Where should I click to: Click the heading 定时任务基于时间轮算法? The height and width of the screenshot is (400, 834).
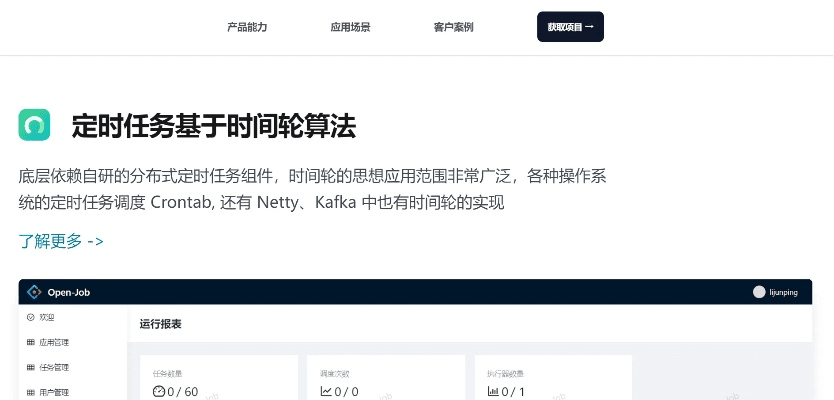point(214,127)
